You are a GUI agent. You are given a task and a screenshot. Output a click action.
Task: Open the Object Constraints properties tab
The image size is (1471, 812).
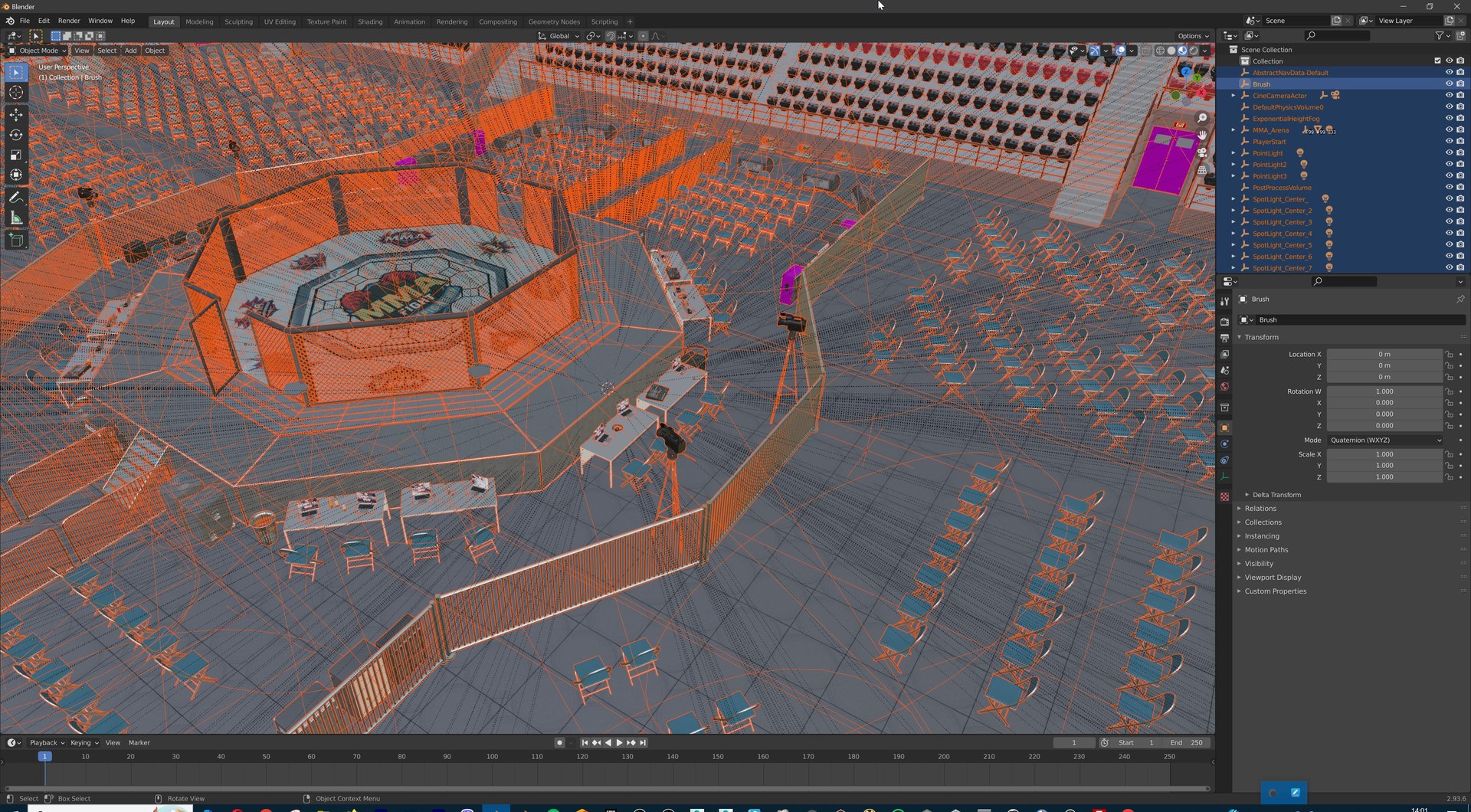pos(1224,460)
